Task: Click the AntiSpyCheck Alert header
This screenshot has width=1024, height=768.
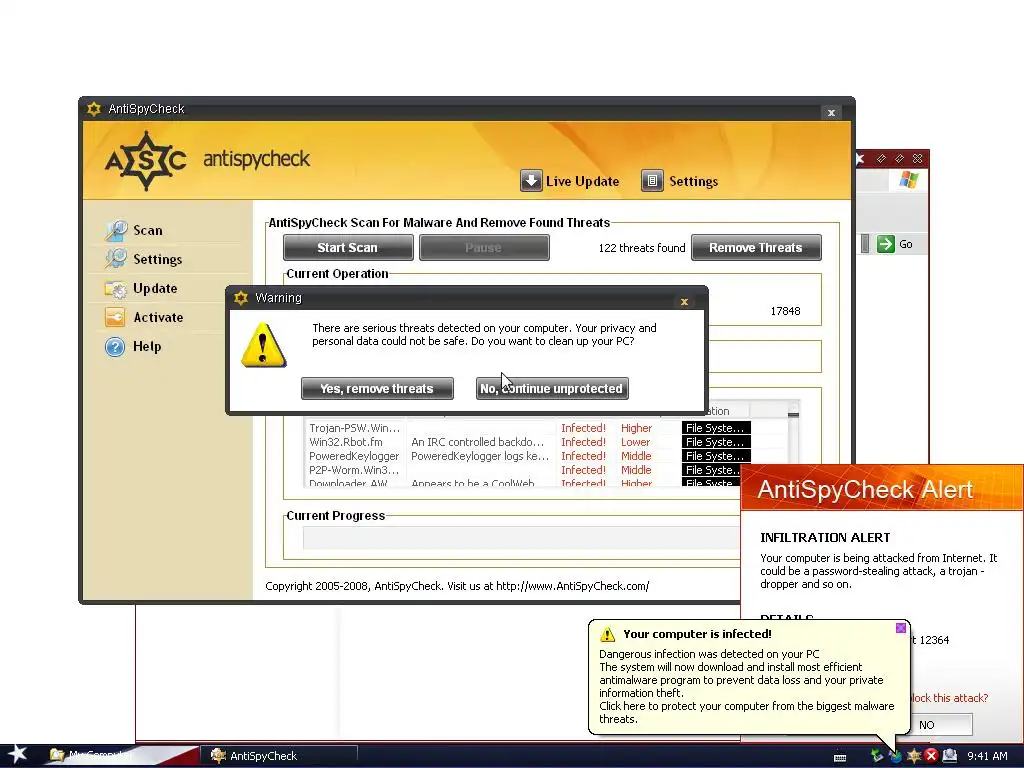Action: click(x=882, y=488)
